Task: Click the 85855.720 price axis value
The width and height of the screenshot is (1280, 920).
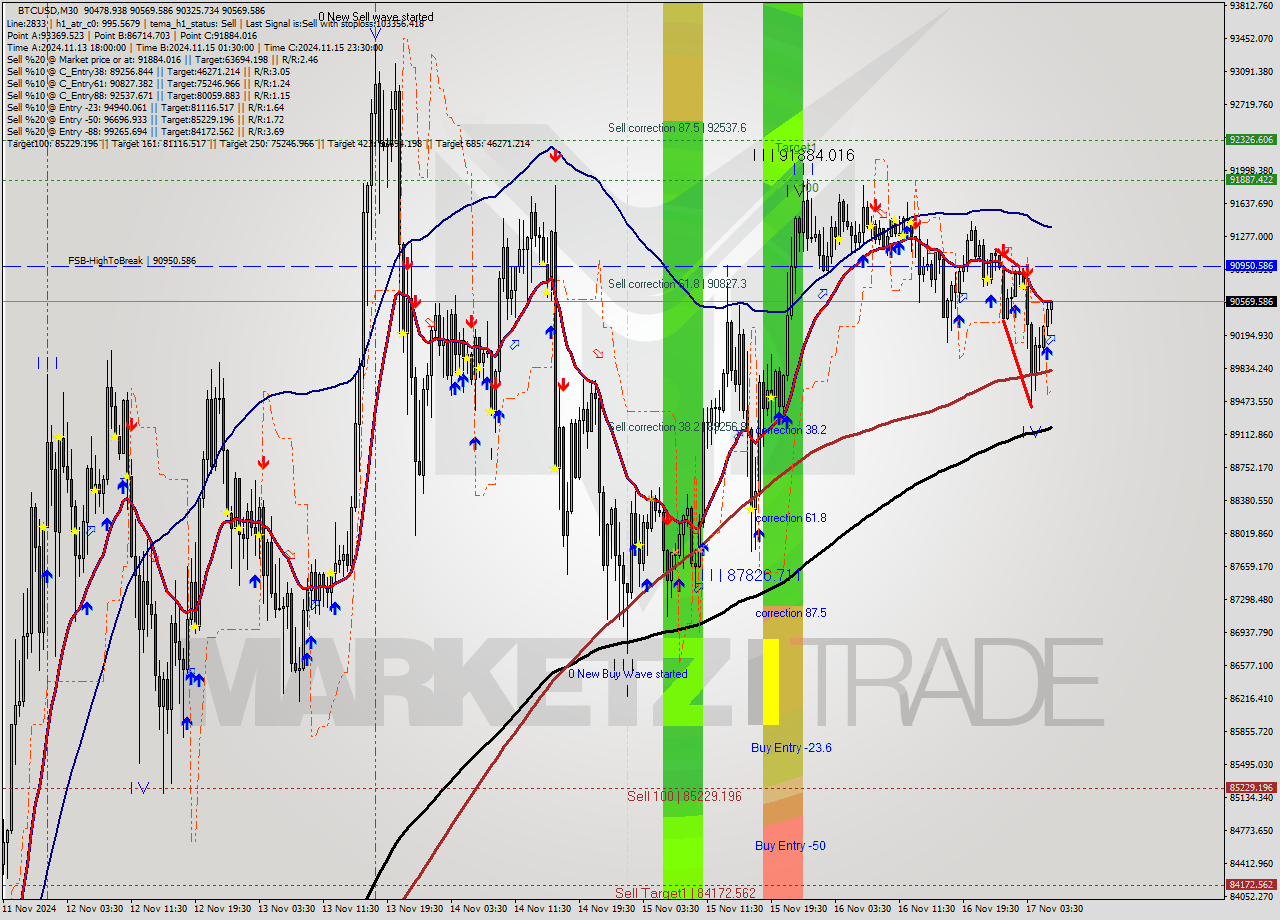Action: [x=1251, y=731]
